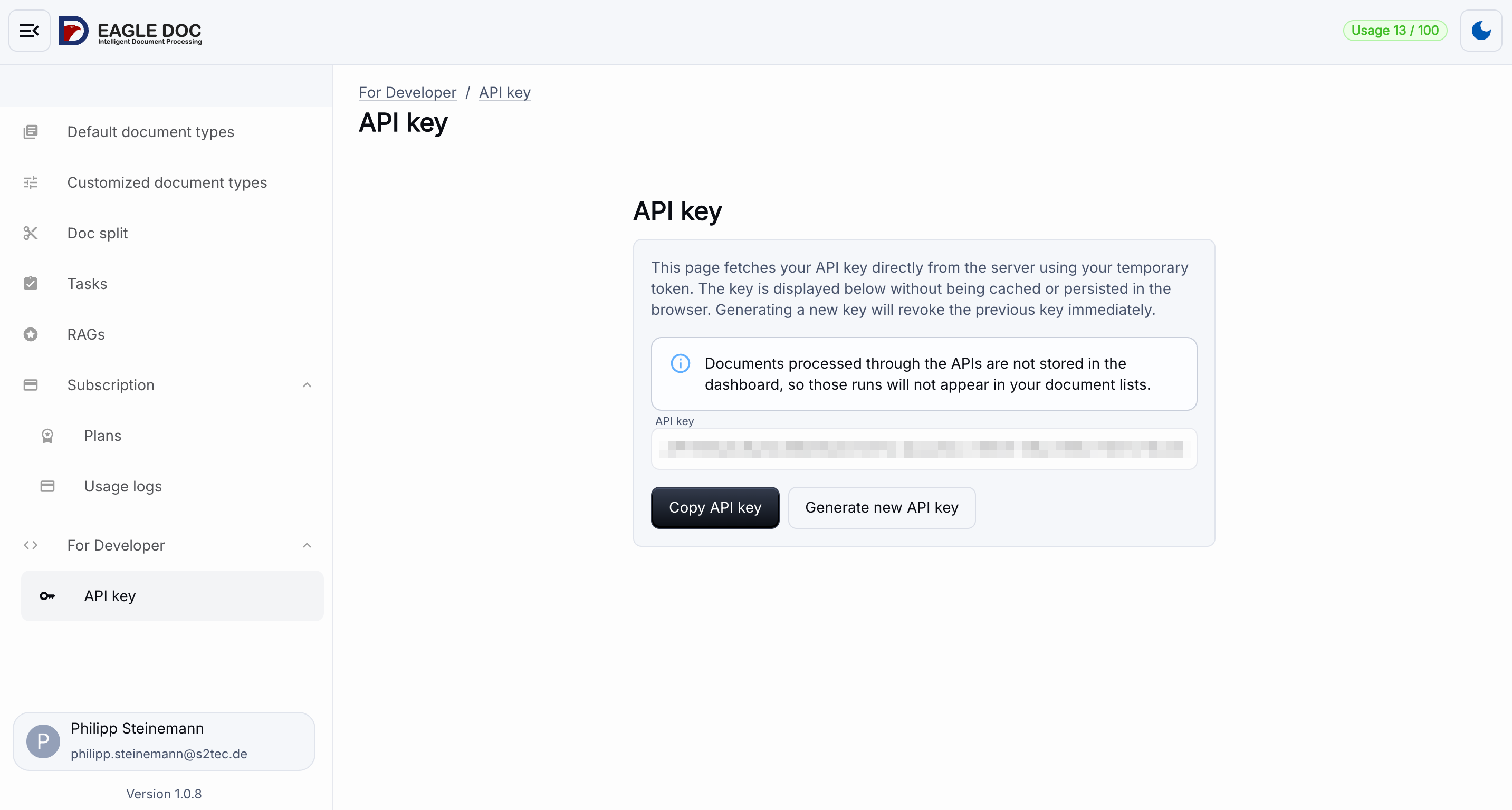Open the Usage logs entry
The width and height of the screenshot is (1512, 810).
123,486
